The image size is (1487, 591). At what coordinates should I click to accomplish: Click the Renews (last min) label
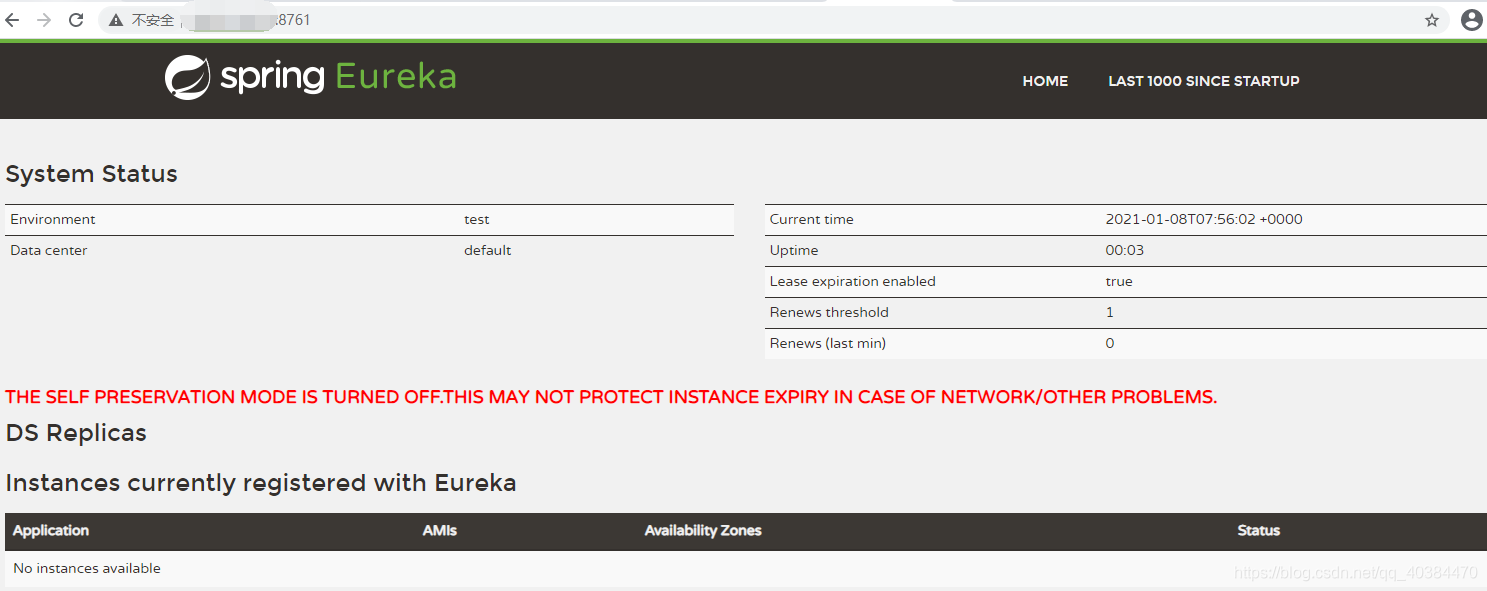tap(828, 343)
